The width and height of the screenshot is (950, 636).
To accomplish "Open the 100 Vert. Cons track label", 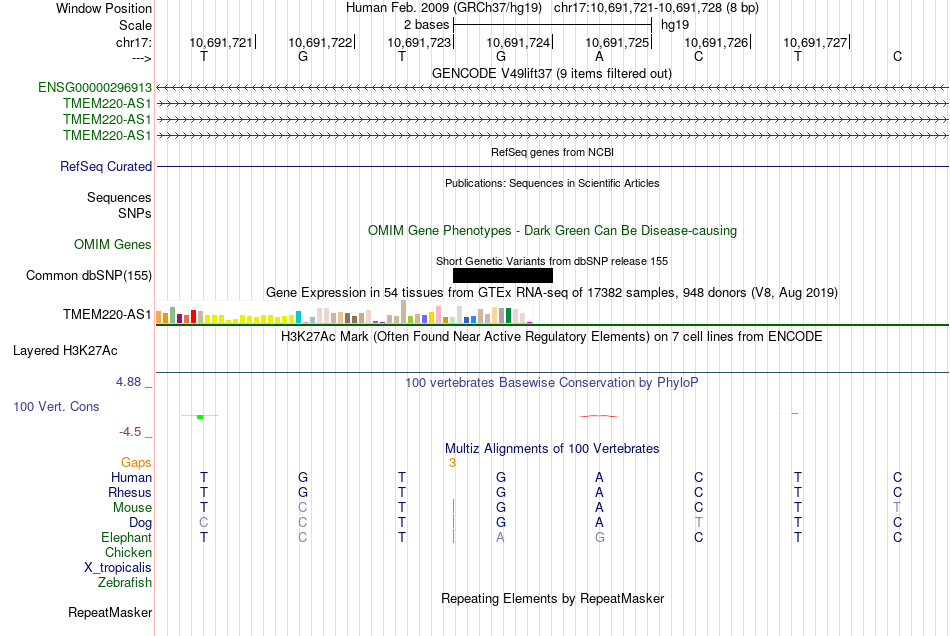I will click(56, 406).
